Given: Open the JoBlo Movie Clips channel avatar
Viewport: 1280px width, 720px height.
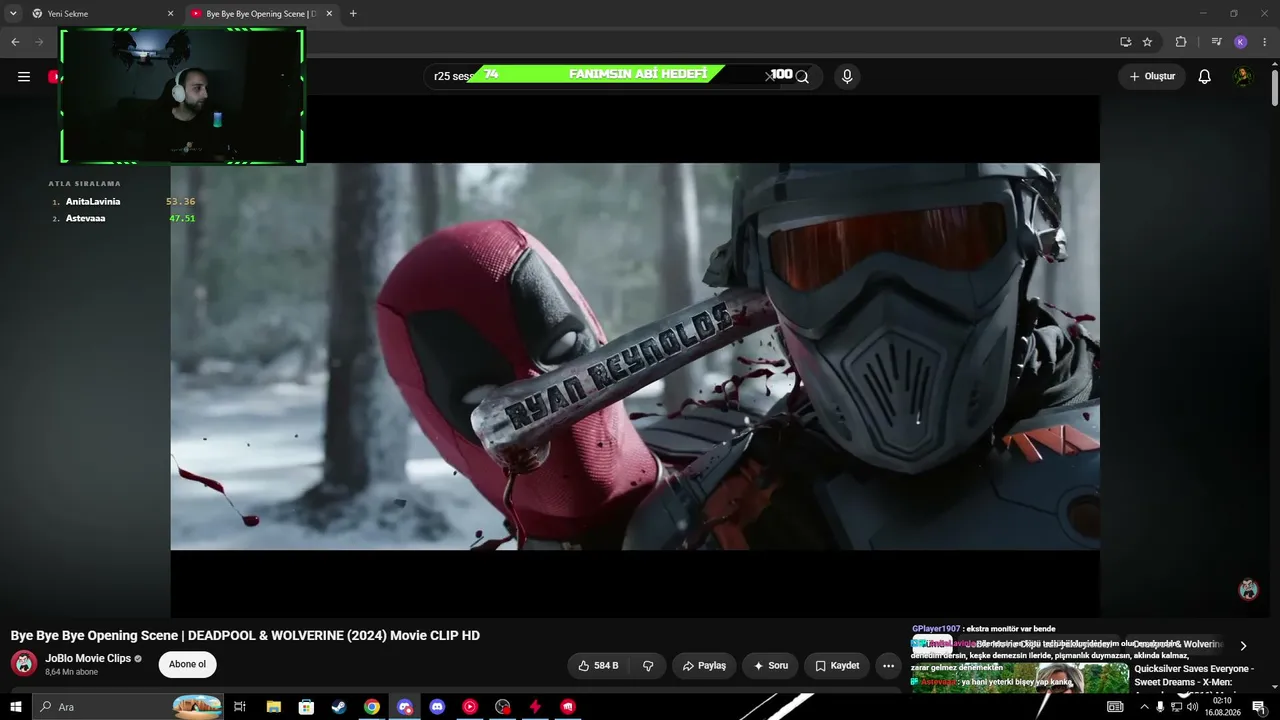Looking at the screenshot, I should [x=24, y=664].
